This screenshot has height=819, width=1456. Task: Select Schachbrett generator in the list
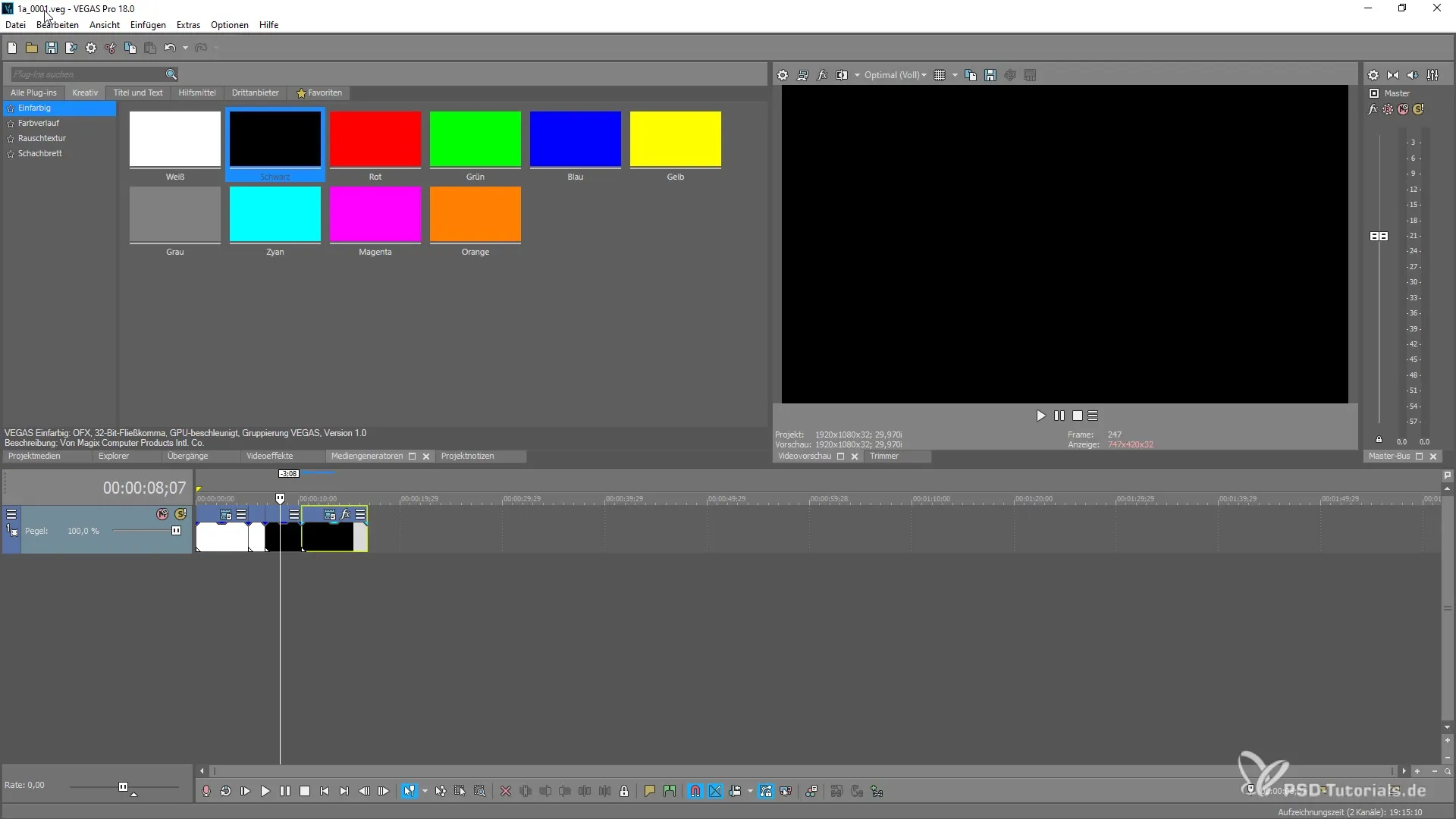click(40, 153)
